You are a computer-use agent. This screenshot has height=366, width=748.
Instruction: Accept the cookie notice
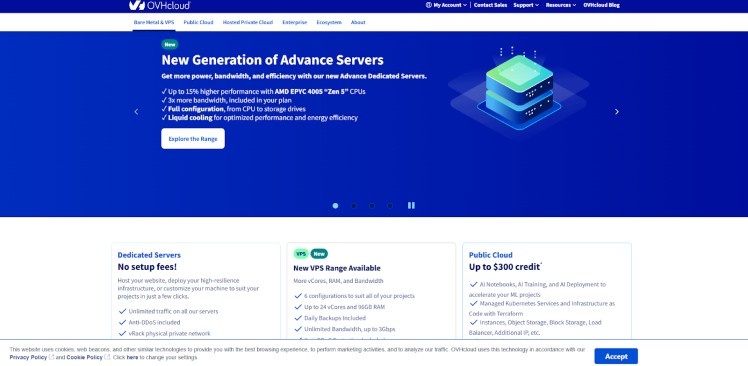point(616,356)
